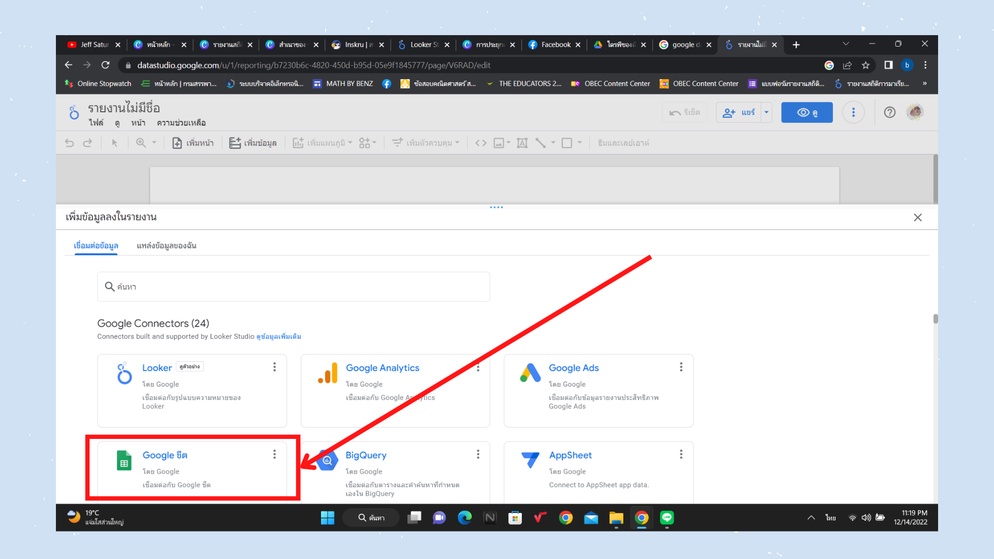Open the user account avatar
Viewport: 994px width, 559px height.
point(915,112)
